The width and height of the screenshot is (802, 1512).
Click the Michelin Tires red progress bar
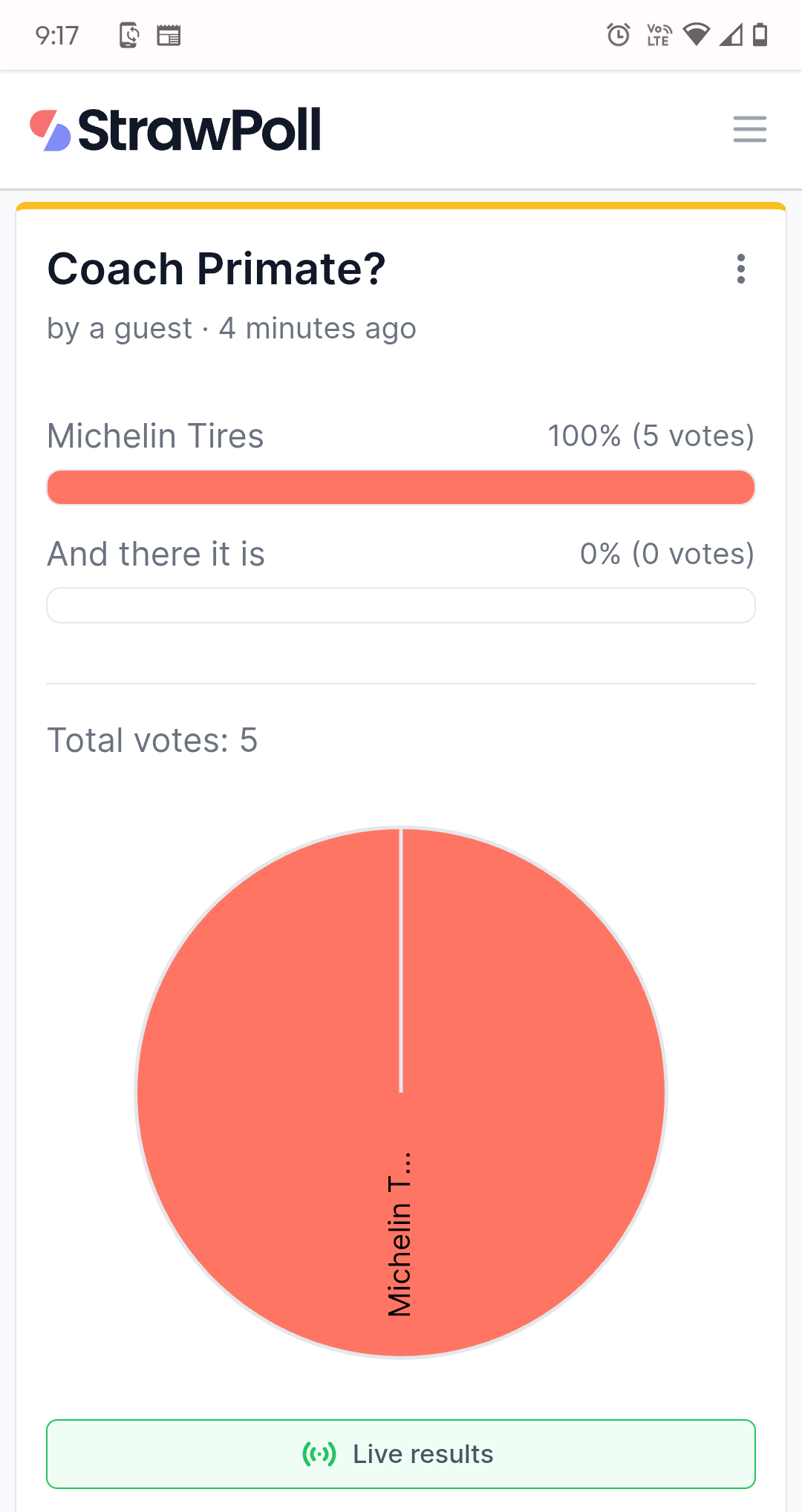pyautogui.click(x=401, y=488)
